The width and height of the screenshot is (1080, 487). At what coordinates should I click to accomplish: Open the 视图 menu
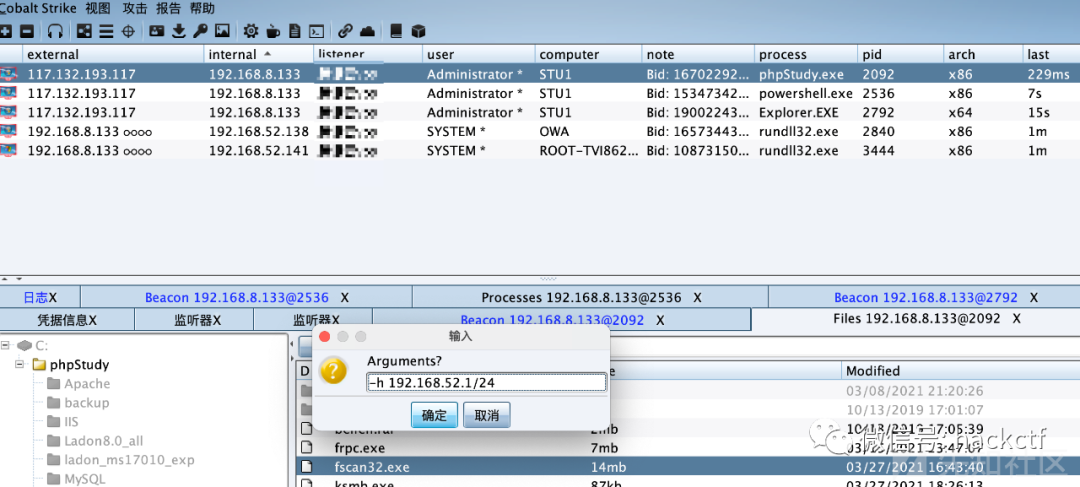coord(98,8)
